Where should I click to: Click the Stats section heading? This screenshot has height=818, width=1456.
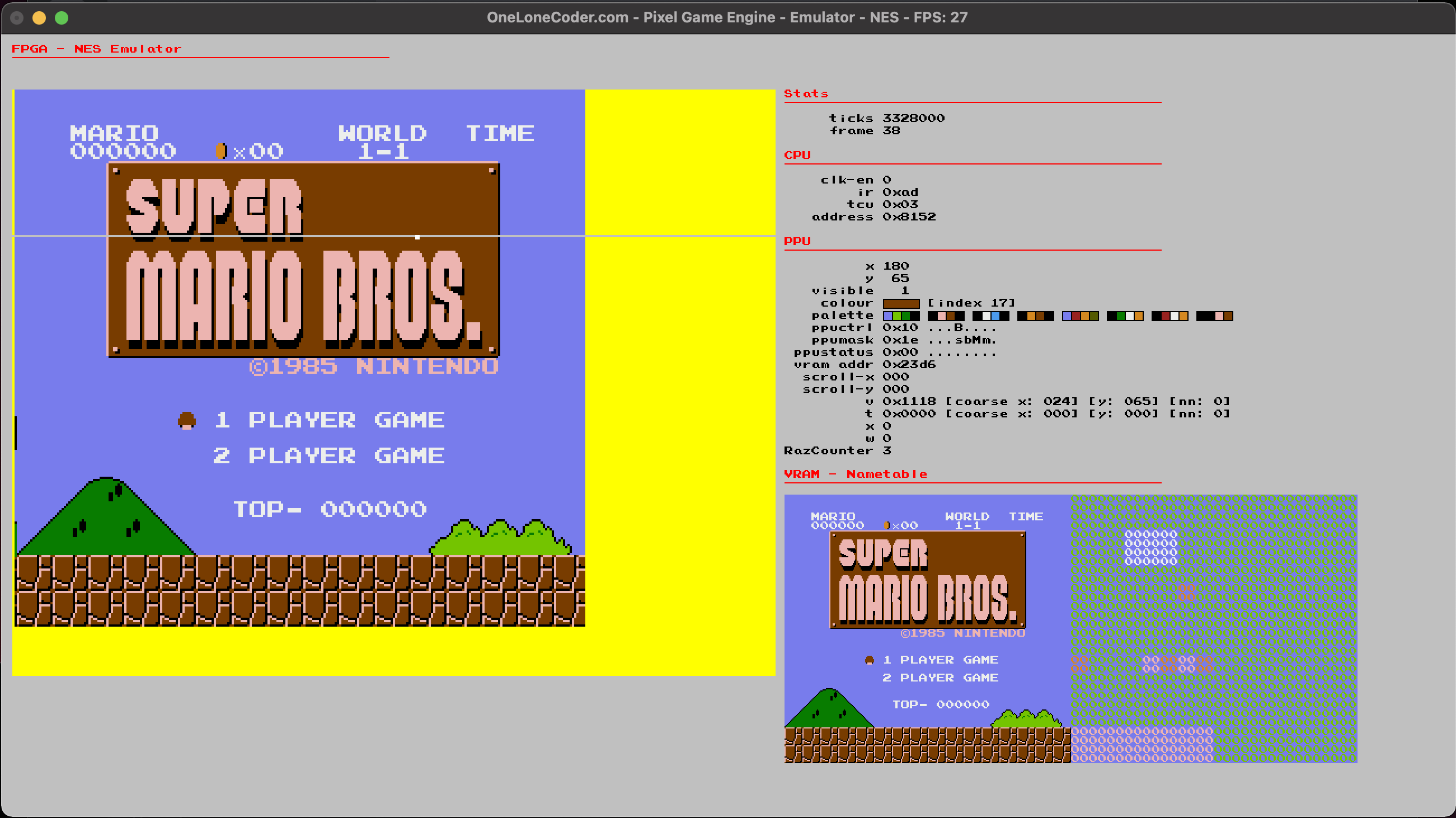805,94
